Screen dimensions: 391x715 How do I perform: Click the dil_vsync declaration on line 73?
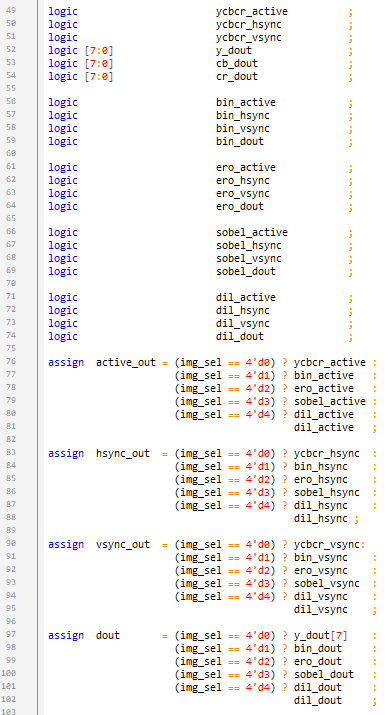tap(243, 323)
